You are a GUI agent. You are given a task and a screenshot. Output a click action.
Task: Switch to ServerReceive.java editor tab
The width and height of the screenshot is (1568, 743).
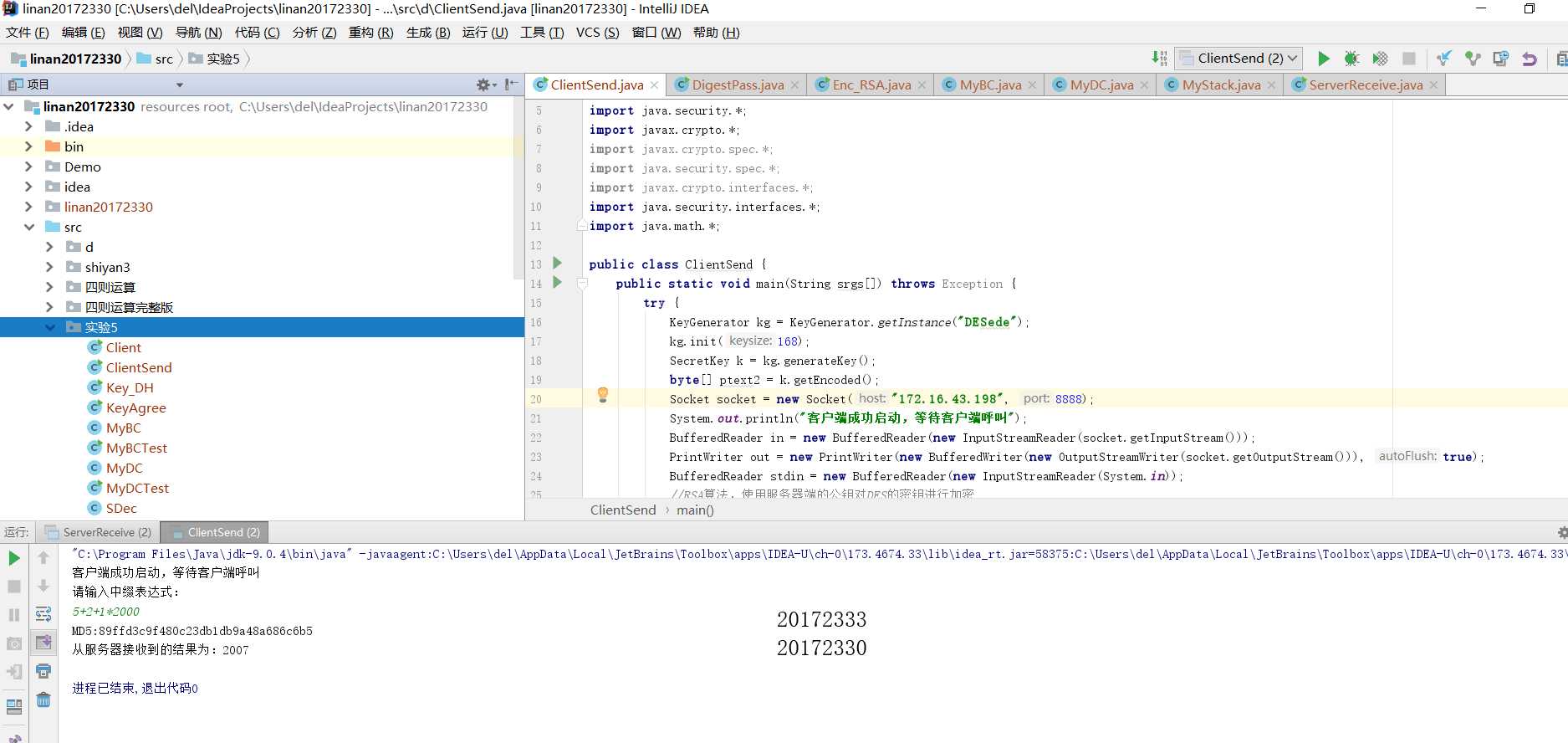[1365, 85]
